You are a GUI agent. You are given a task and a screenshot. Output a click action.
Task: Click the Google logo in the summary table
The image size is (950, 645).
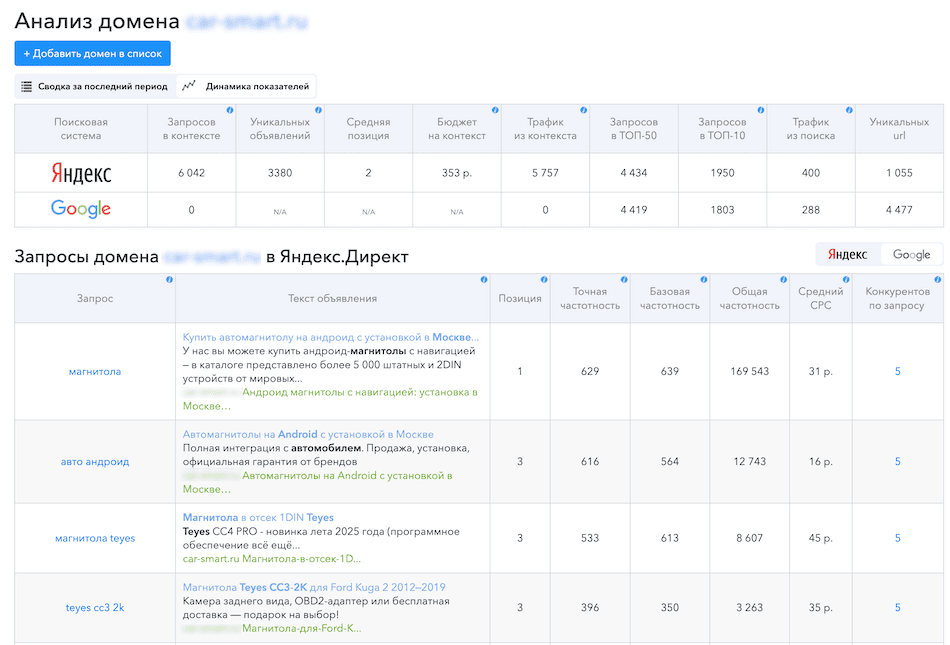coord(81,210)
